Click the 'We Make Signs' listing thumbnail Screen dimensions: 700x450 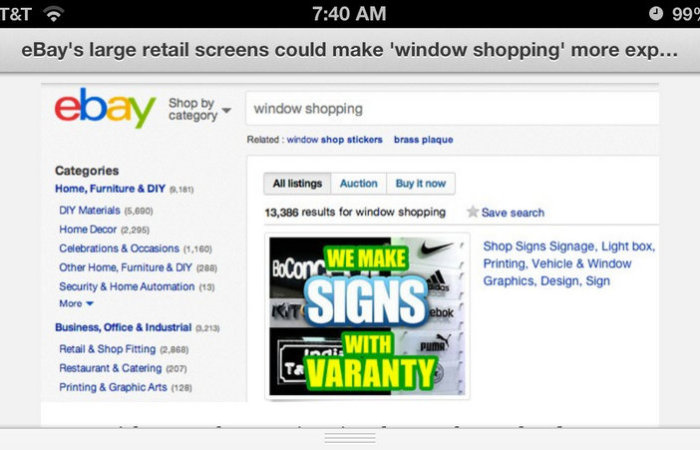[367, 316]
